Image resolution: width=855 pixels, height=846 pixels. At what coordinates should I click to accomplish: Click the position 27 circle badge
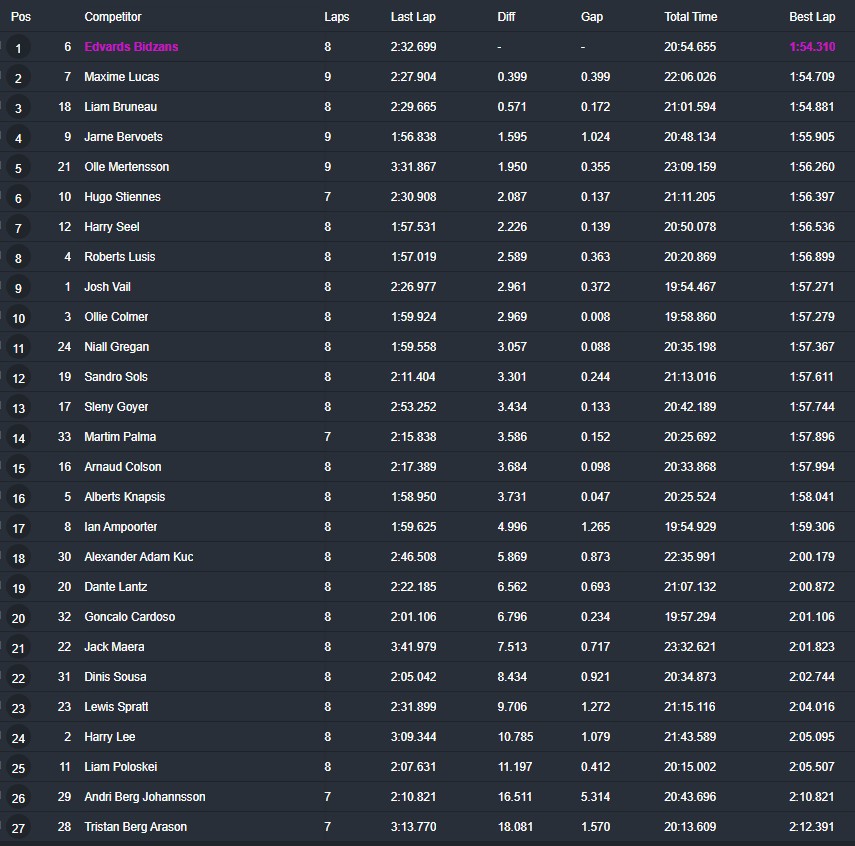tap(18, 827)
